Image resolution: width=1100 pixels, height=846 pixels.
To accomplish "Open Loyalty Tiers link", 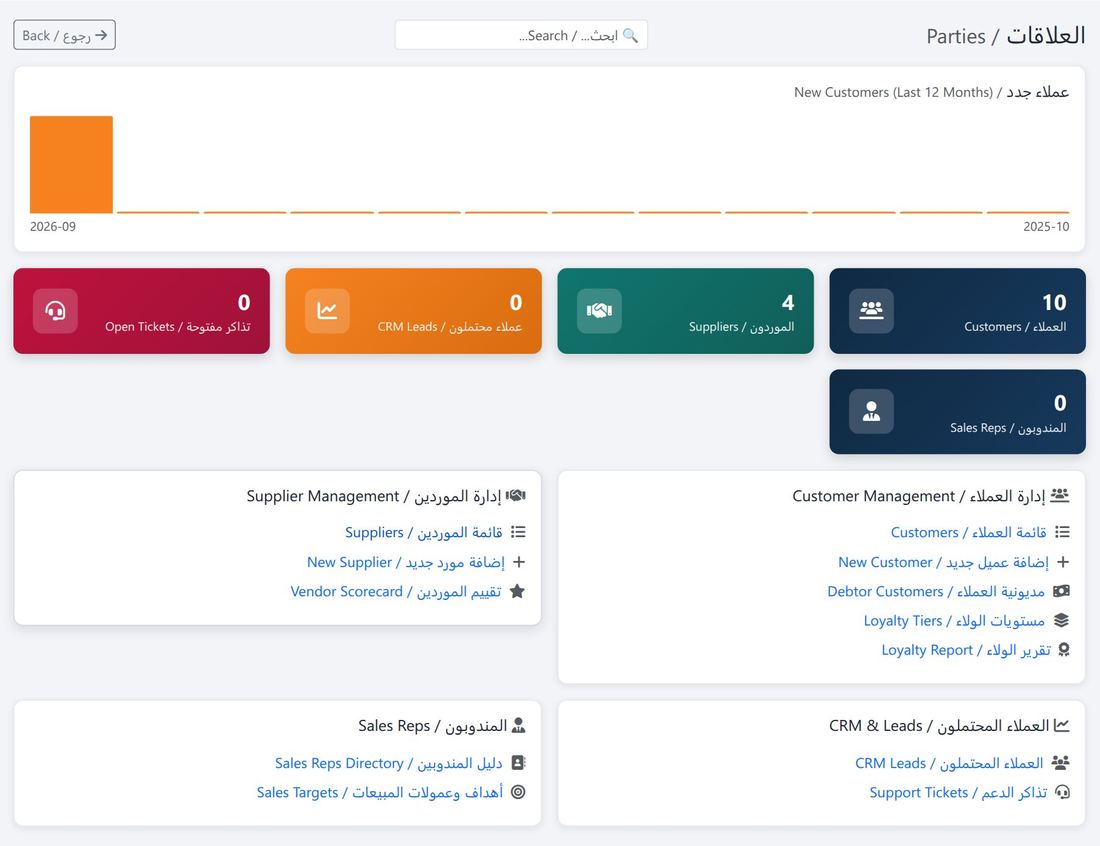I will 954,621.
